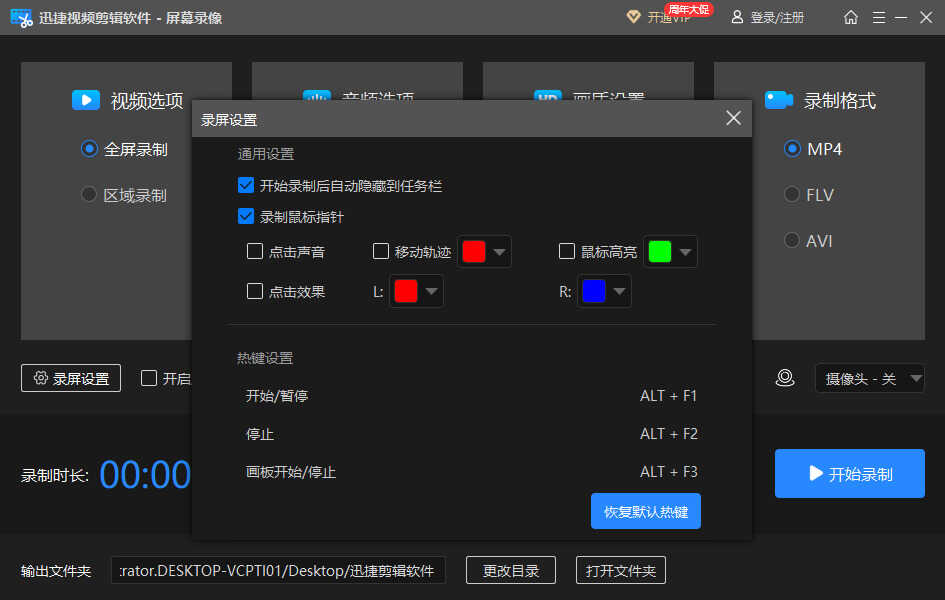
Task: Open the 摄像头 - 关 dropdown
Action: tap(869, 378)
